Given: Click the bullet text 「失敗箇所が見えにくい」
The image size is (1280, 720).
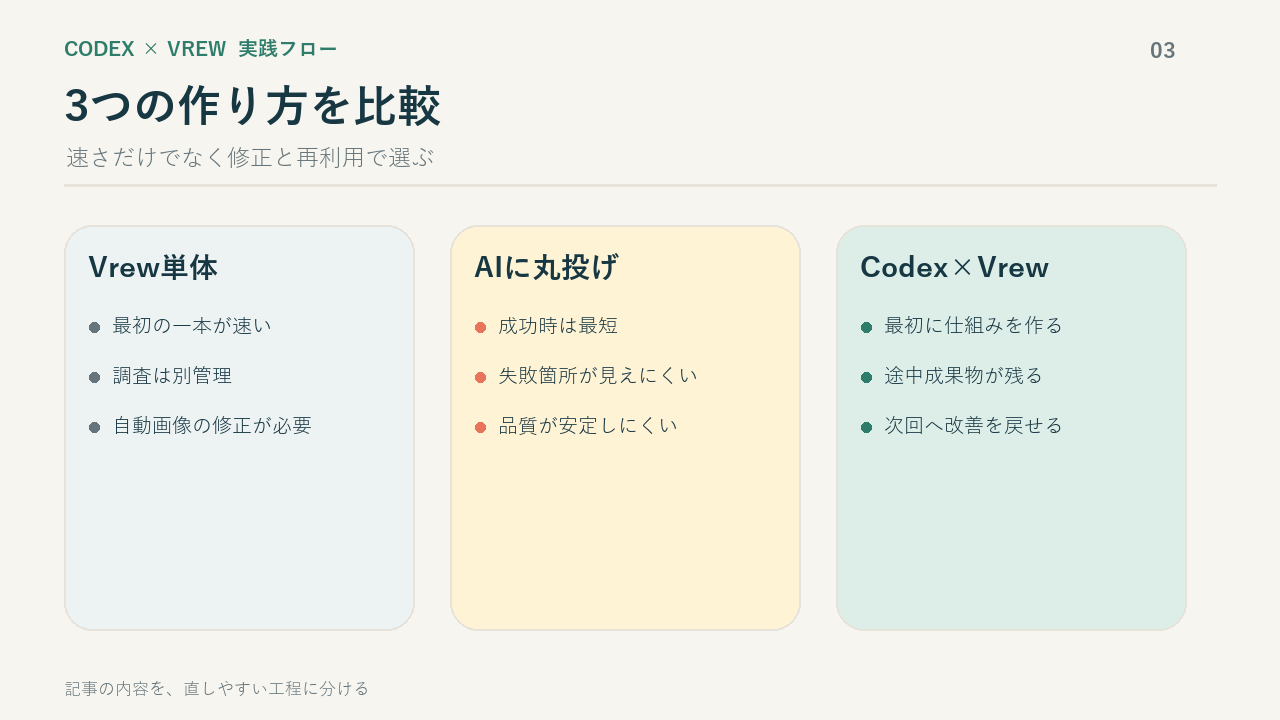Looking at the screenshot, I should pyautogui.click(x=598, y=376).
